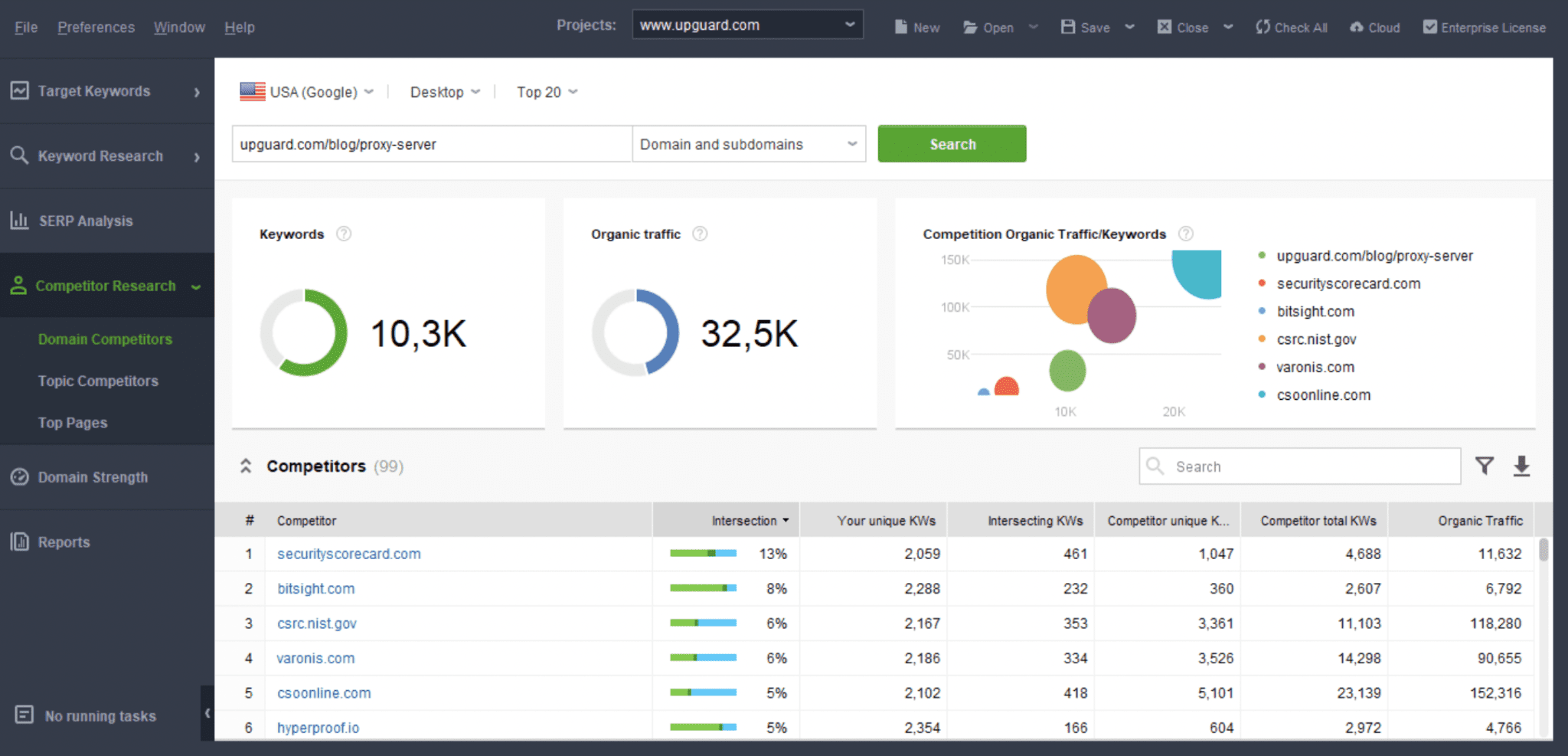This screenshot has width=1568, height=756.
Task: Open the Preferences menu
Action: [95, 27]
